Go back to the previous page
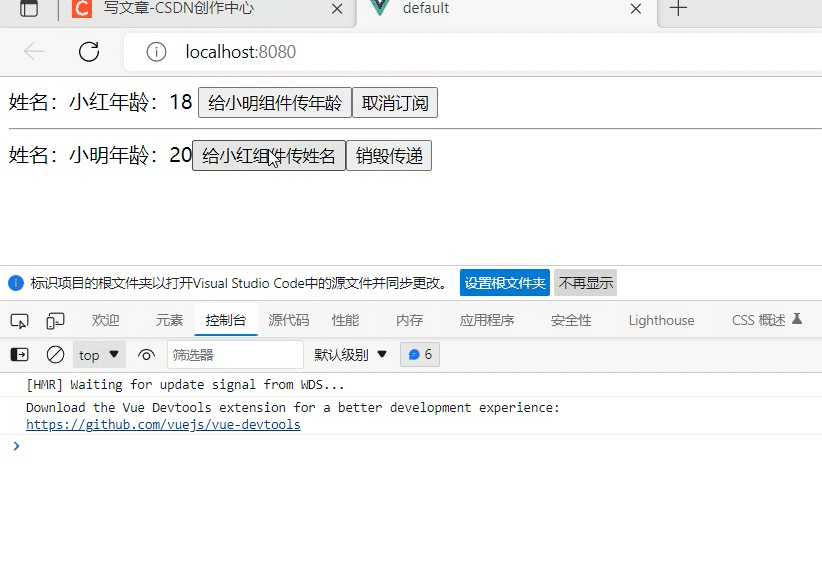Viewport: 822px width, 570px height. click(34, 51)
